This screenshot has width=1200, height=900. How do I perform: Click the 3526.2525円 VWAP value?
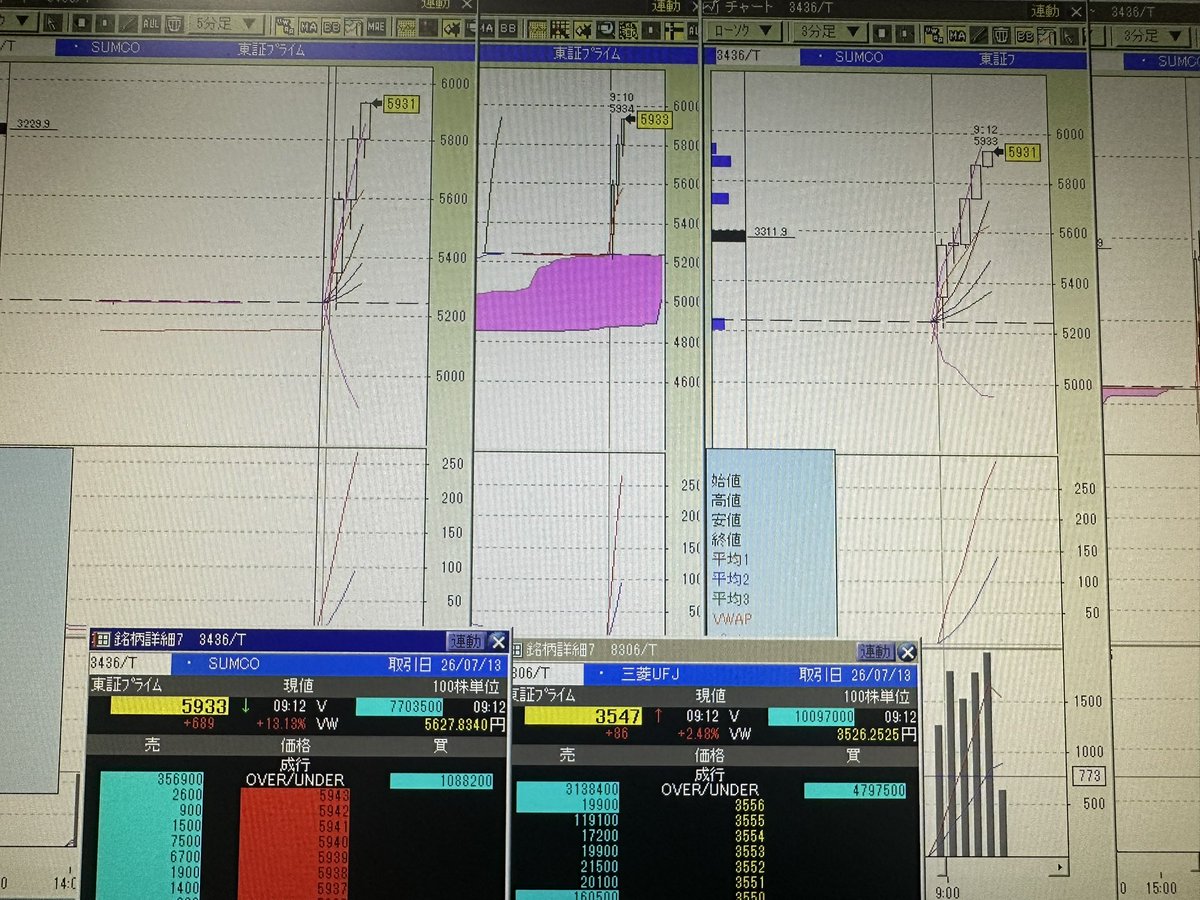[877, 734]
